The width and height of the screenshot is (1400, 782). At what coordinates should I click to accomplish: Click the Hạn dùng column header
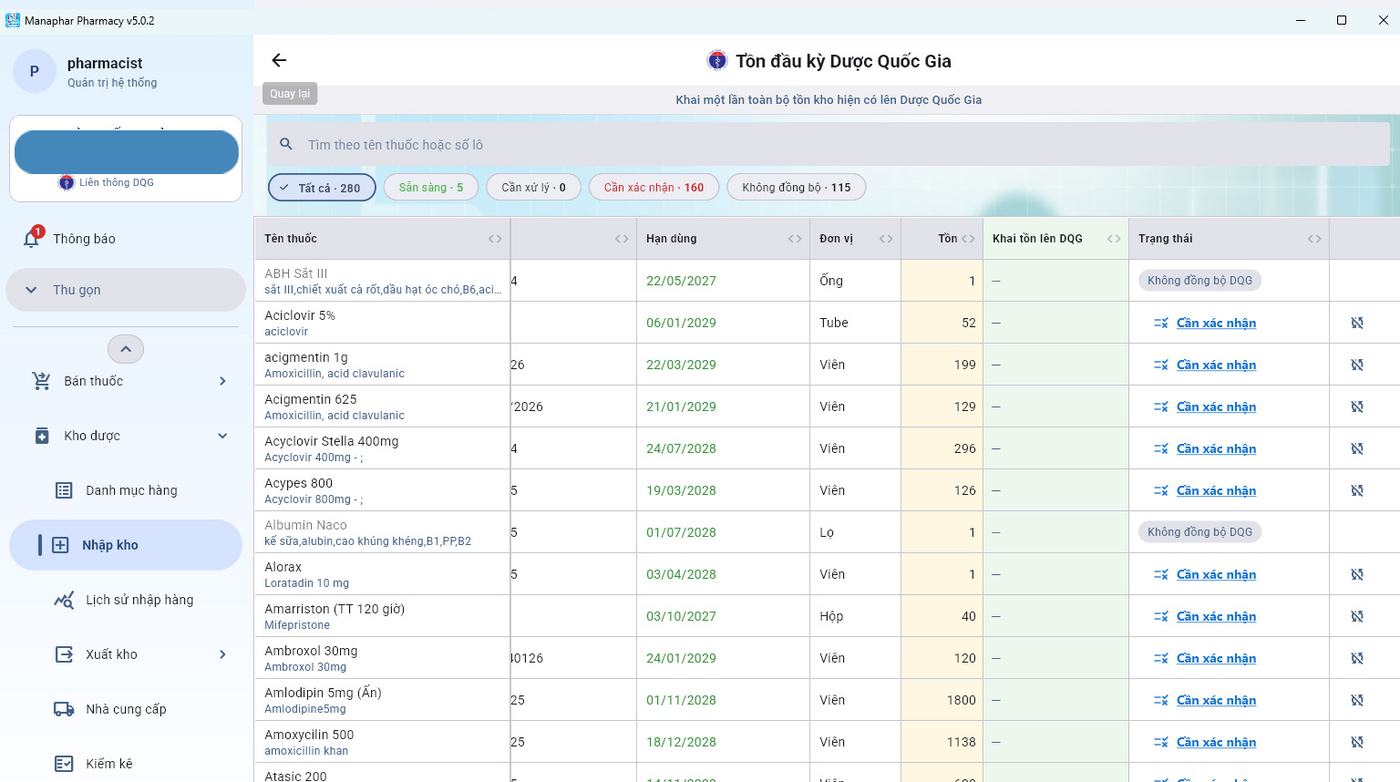723,239
